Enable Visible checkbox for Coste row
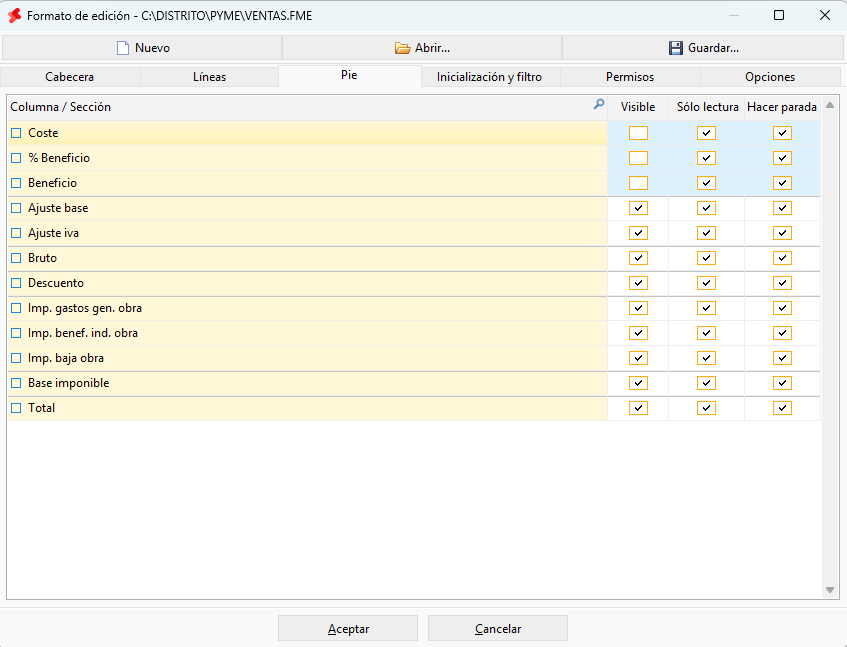Viewport: 847px width, 647px height. pos(638,133)
